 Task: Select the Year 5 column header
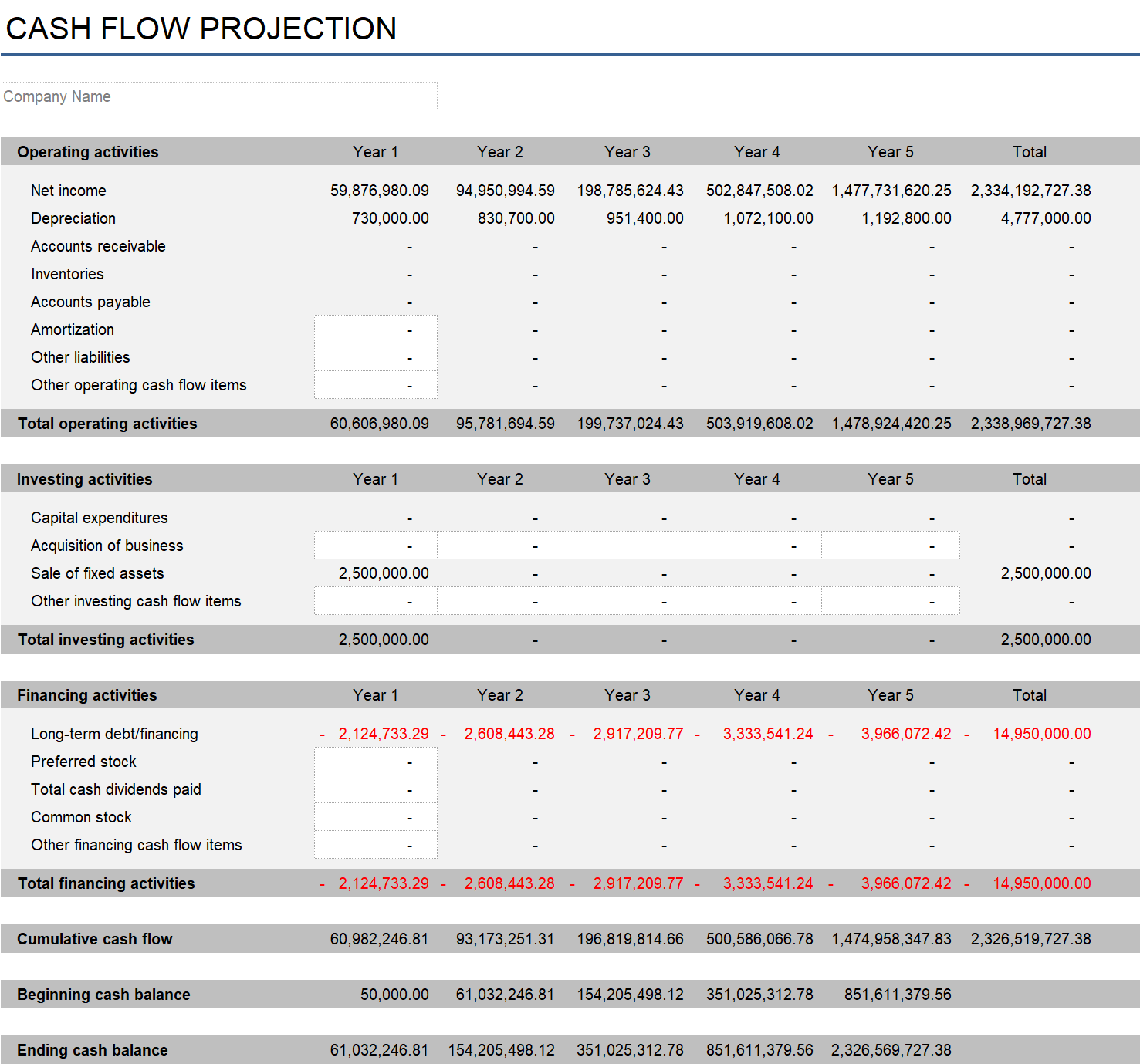pos(891,151)
